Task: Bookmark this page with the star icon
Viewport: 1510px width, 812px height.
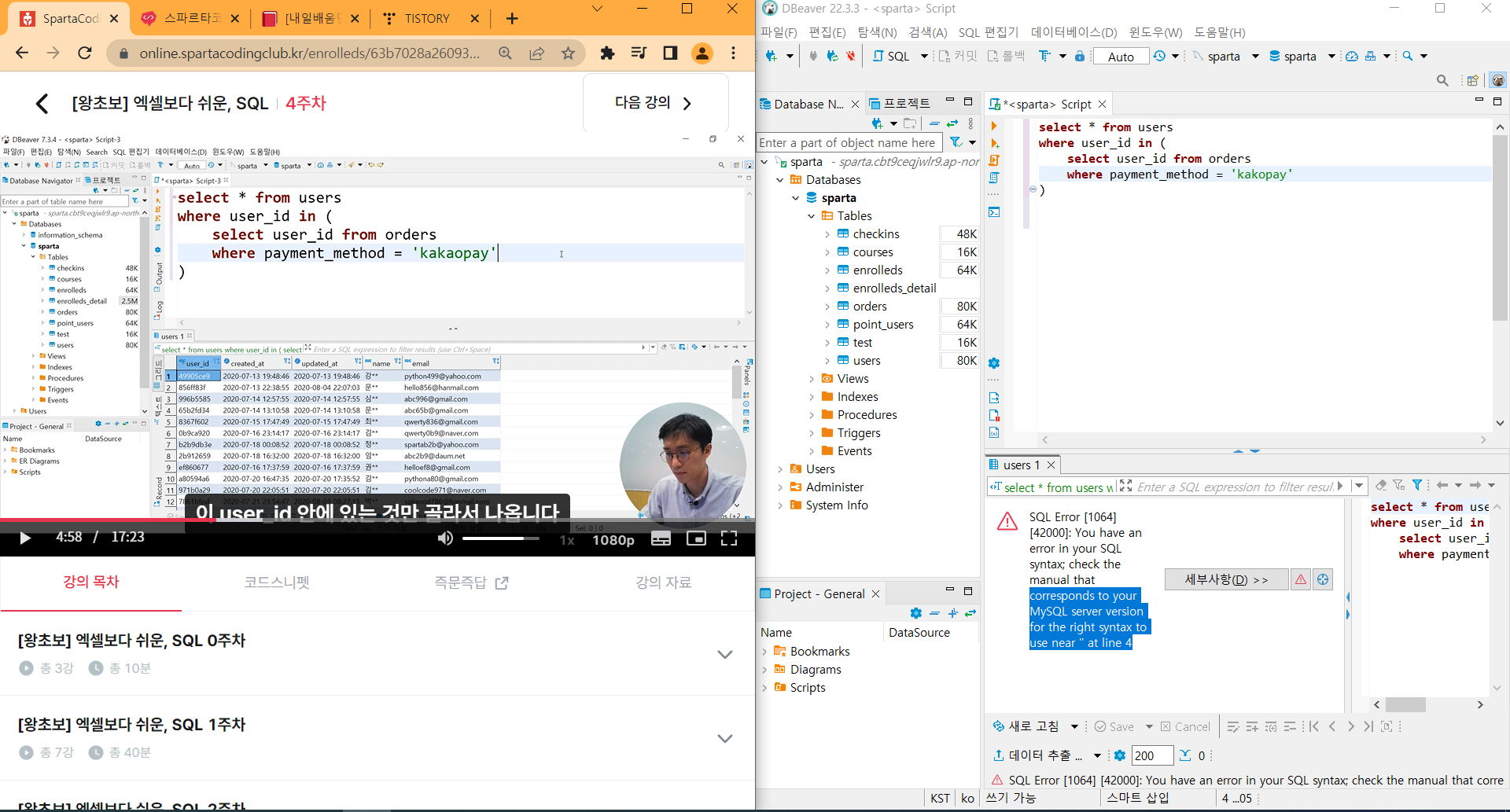Action: coord(568,53)
